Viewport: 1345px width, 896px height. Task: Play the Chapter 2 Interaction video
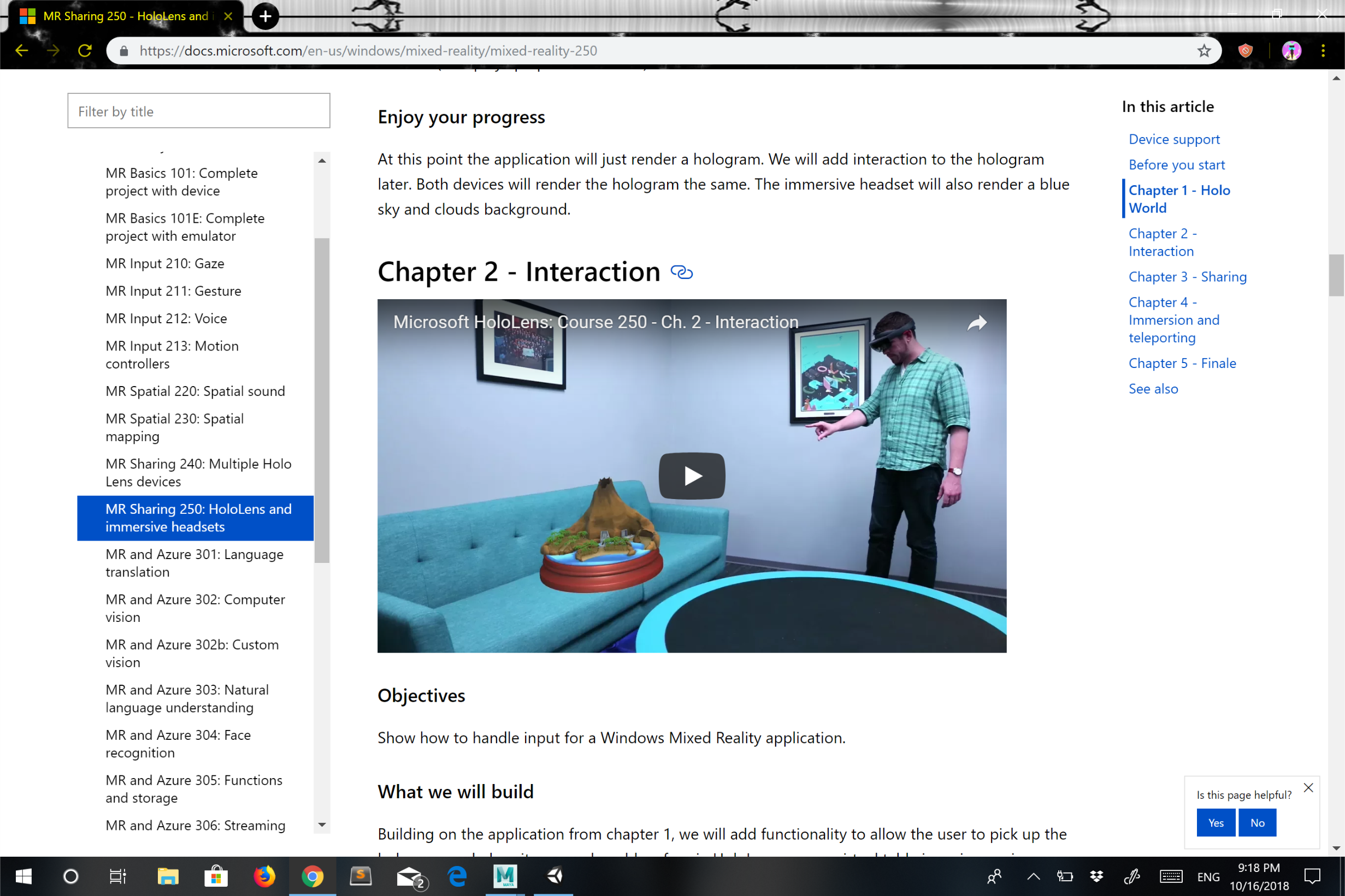tap(692, 476)
